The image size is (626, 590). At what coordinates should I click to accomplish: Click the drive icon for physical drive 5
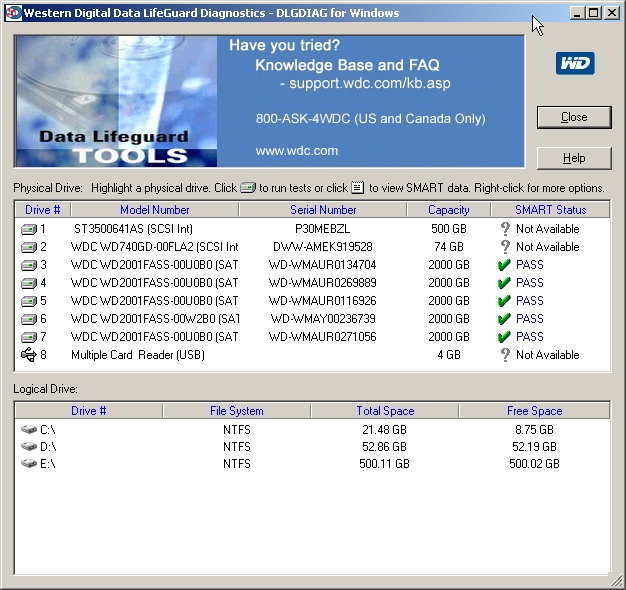tap(29, 301)
